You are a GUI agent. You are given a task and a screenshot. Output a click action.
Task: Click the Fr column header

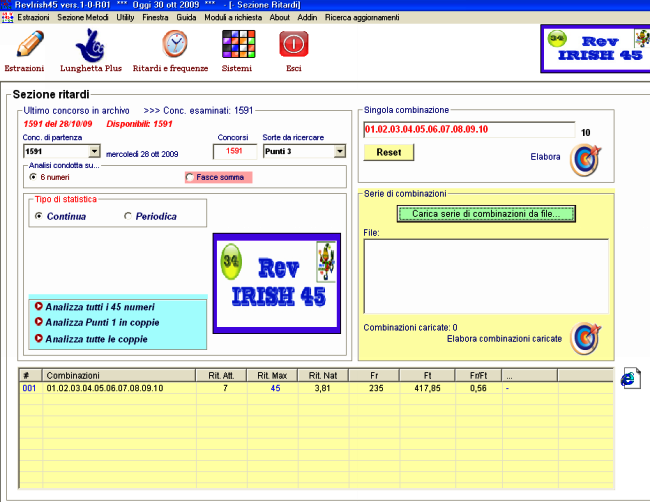pyautogui.click(x=374, y=376)
